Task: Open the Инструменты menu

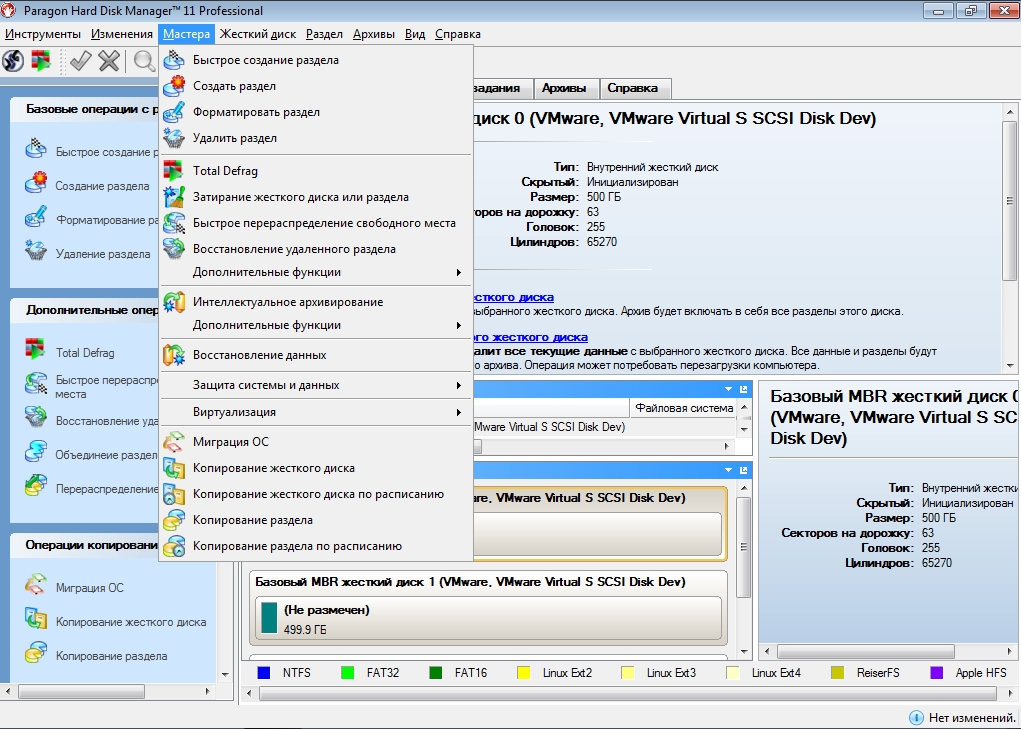Action: point(43,34)
